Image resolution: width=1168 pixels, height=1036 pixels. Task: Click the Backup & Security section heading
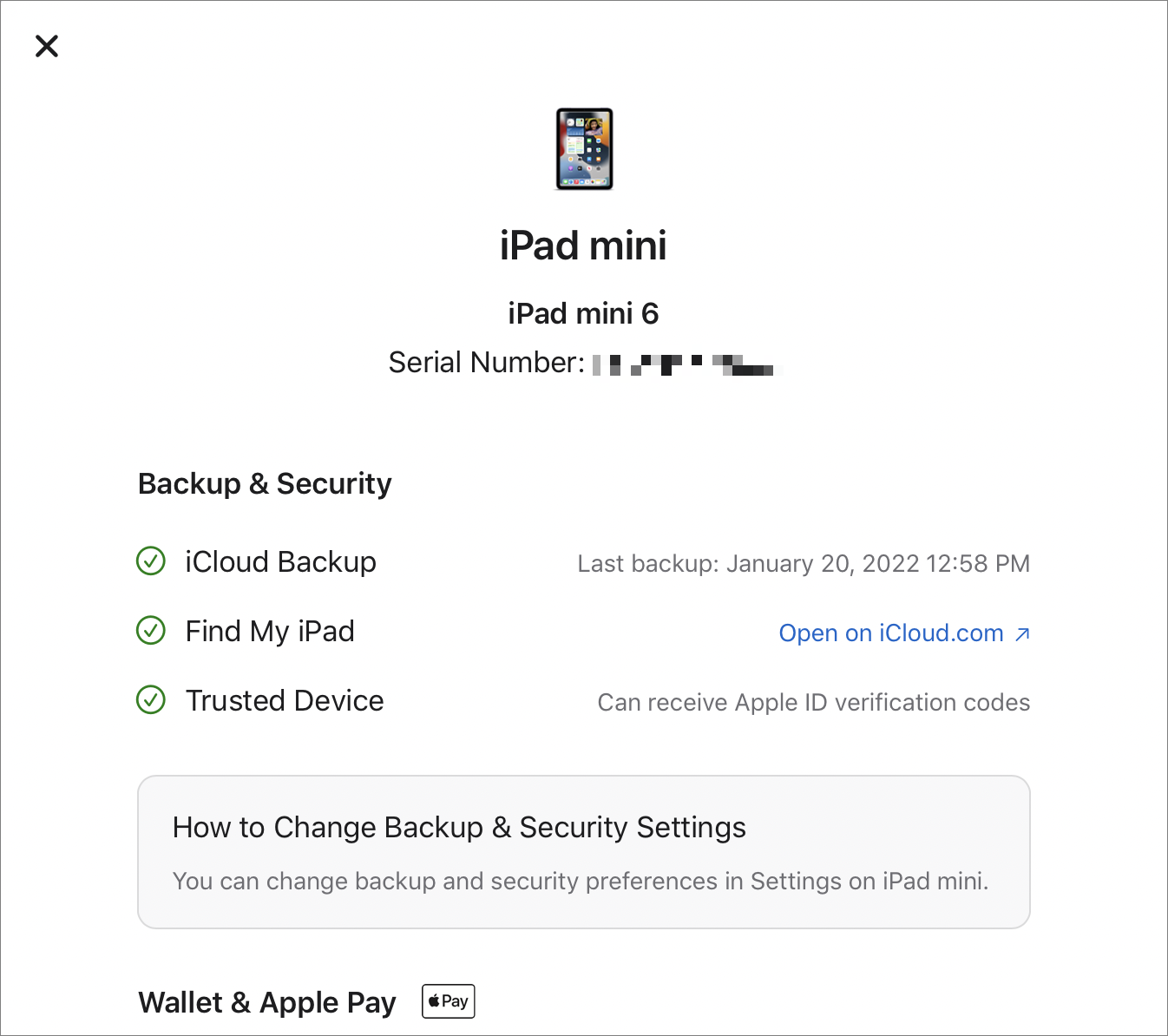[265, 483]
